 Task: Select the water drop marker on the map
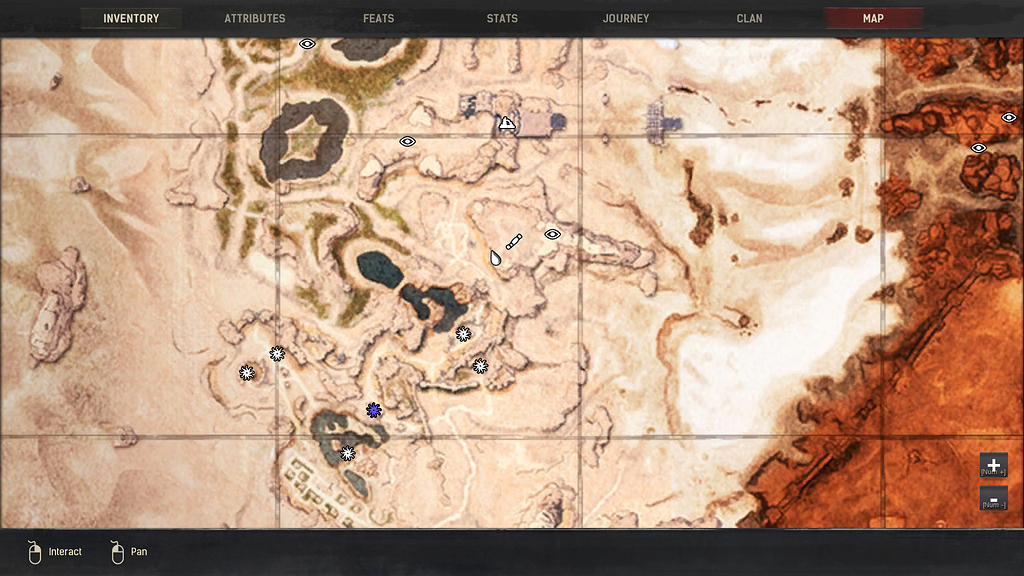click(x=495, y=256)
